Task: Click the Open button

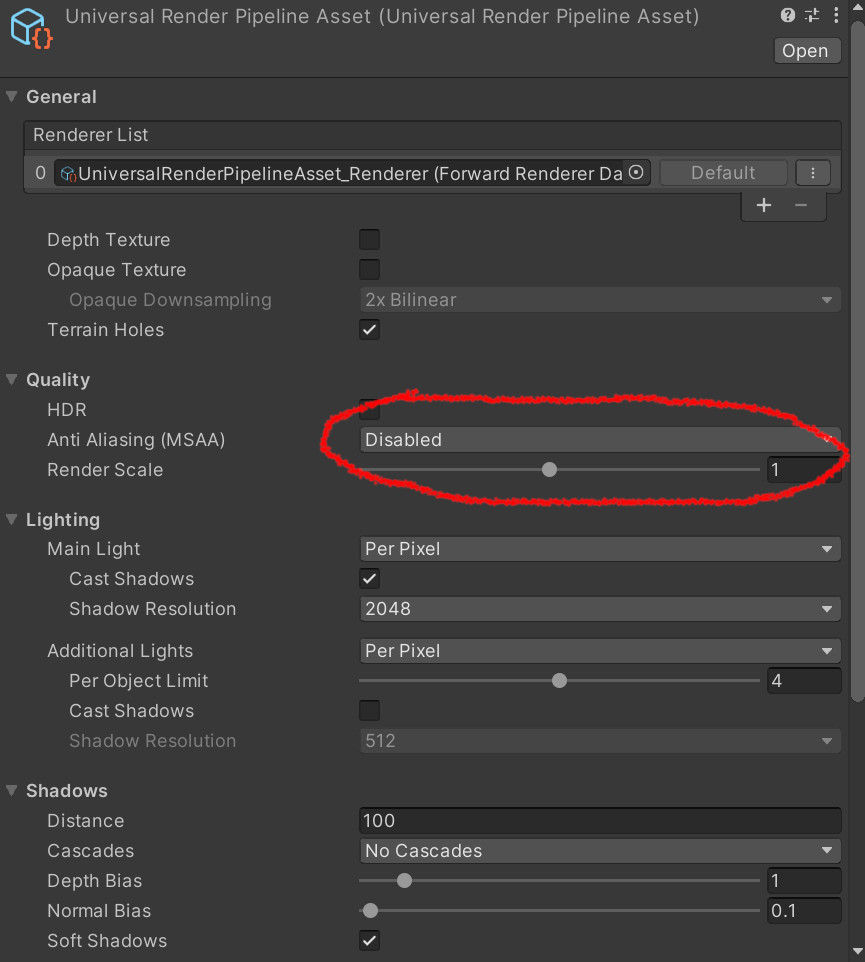Action: (806, 50)
